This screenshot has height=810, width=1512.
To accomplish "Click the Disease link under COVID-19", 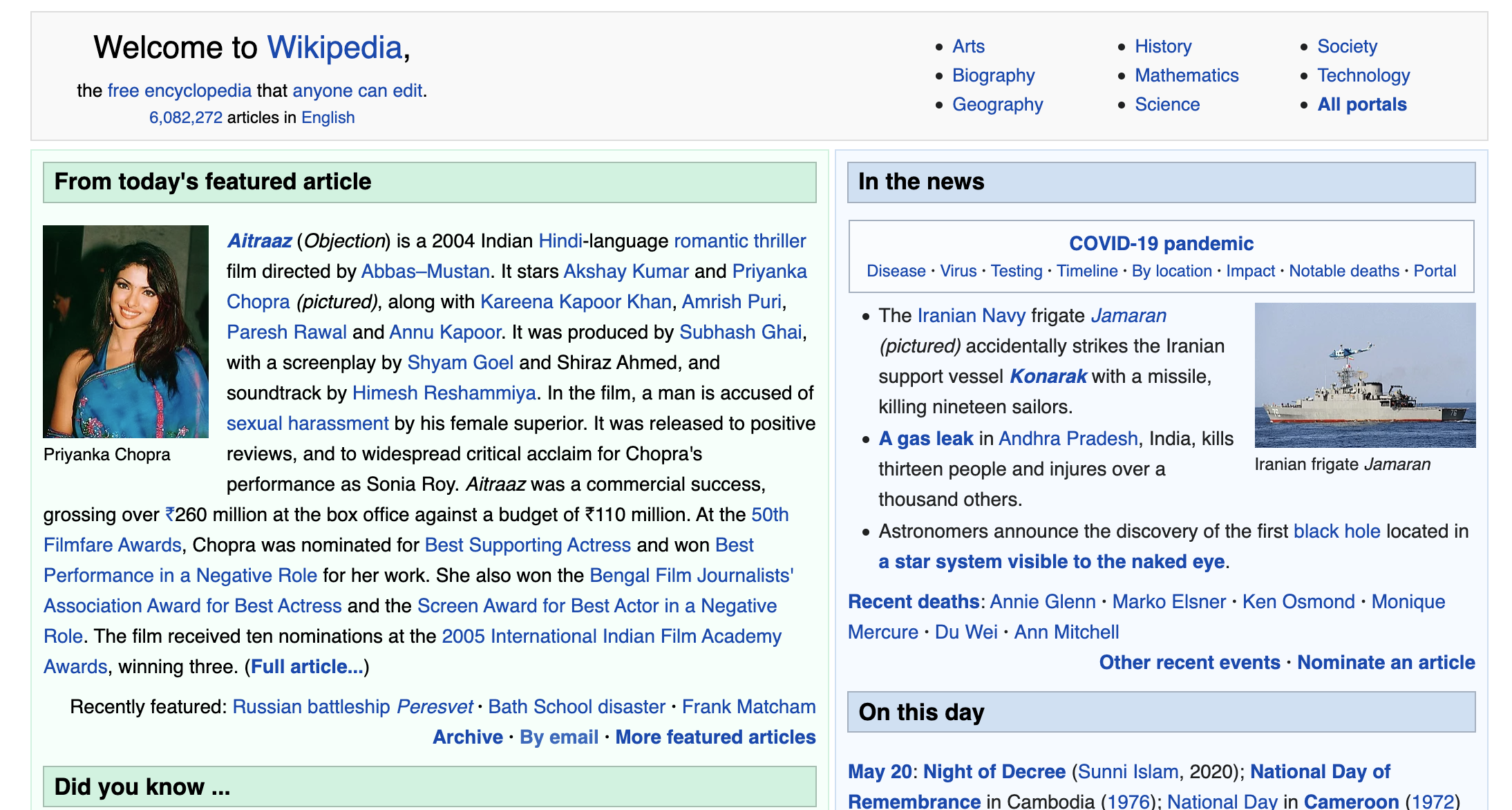I will pos(896,272).
